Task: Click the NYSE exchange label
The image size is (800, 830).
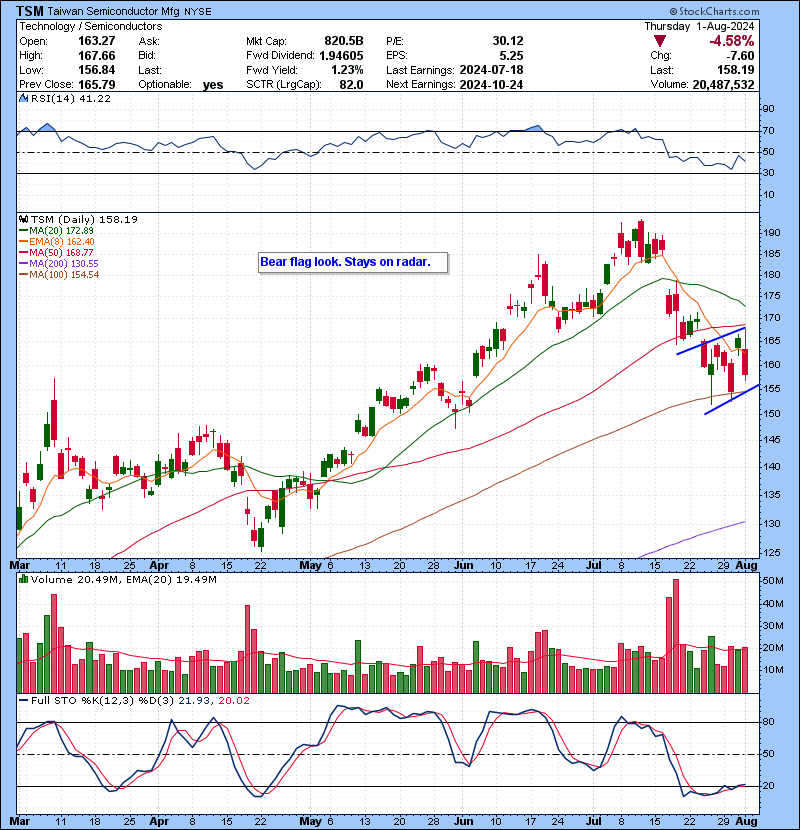Action: 197,12
